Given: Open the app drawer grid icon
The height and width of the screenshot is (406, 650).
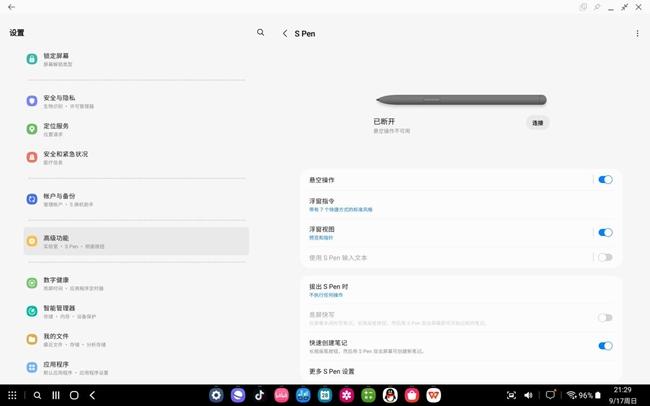Looking at the screenshot, I should [12, 395].
